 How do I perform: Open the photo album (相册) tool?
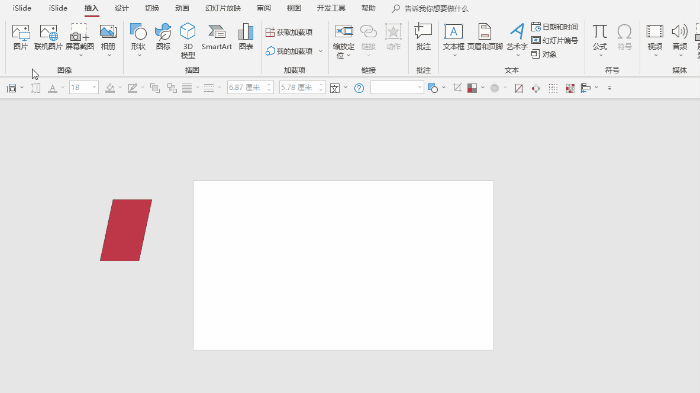tap(108, 37)
